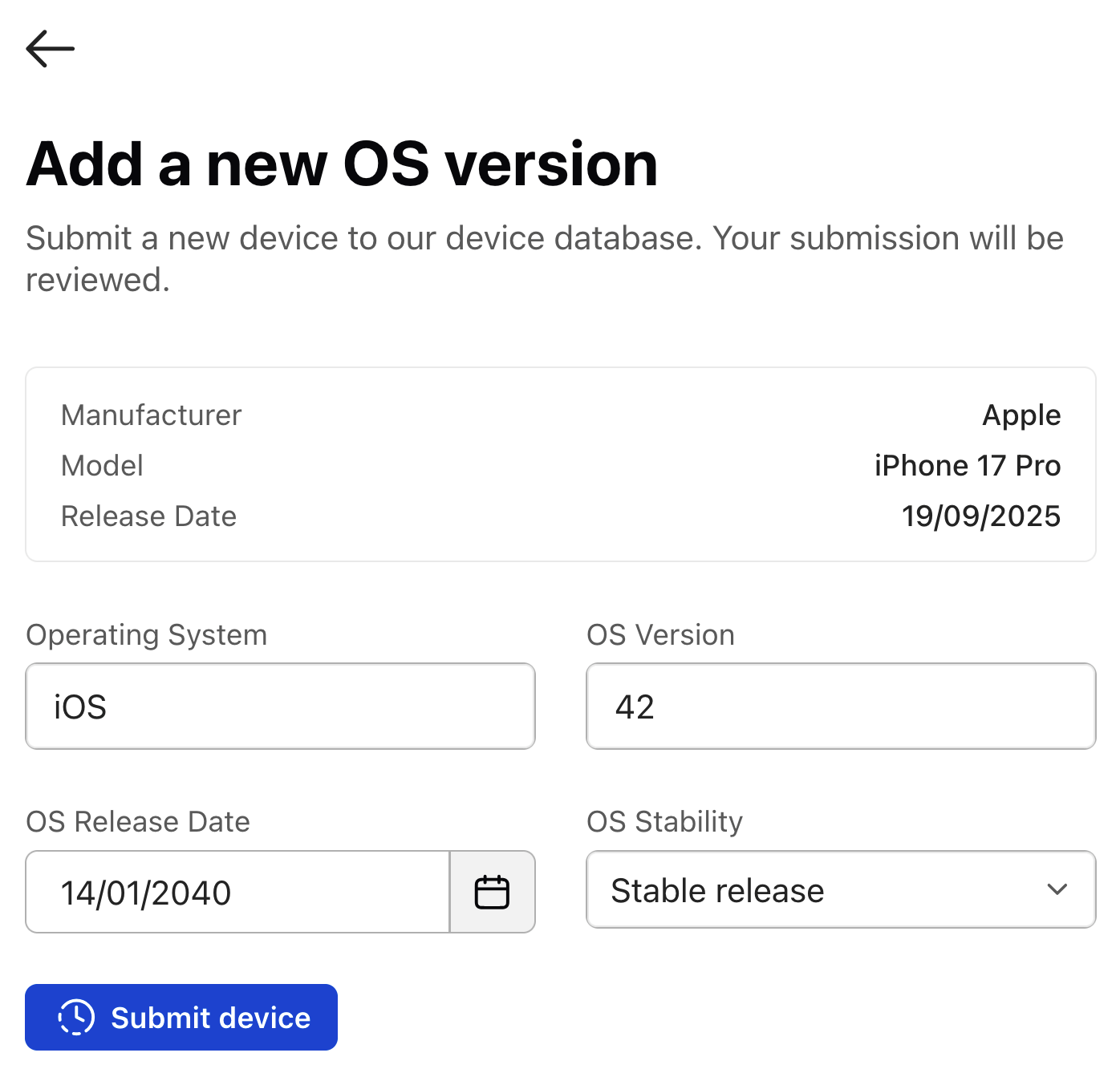
Task: Open the calendar date picker icon
Action: 492,891
